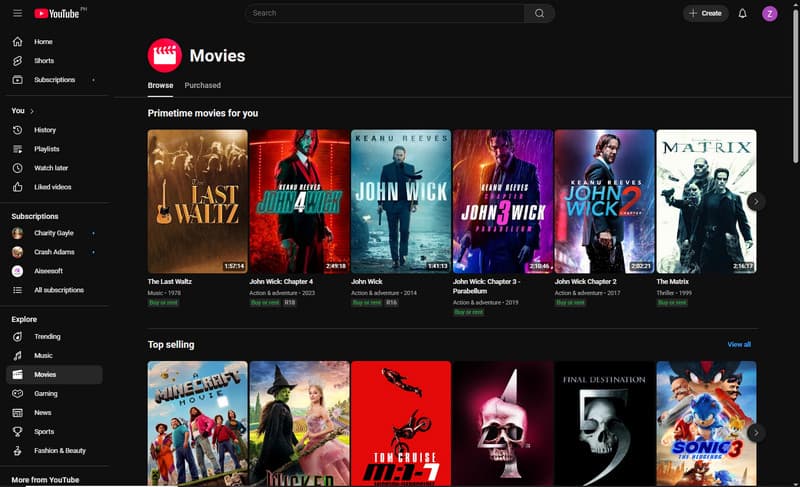Open the Tom Cruise red poster

click(x=401, y=423)
